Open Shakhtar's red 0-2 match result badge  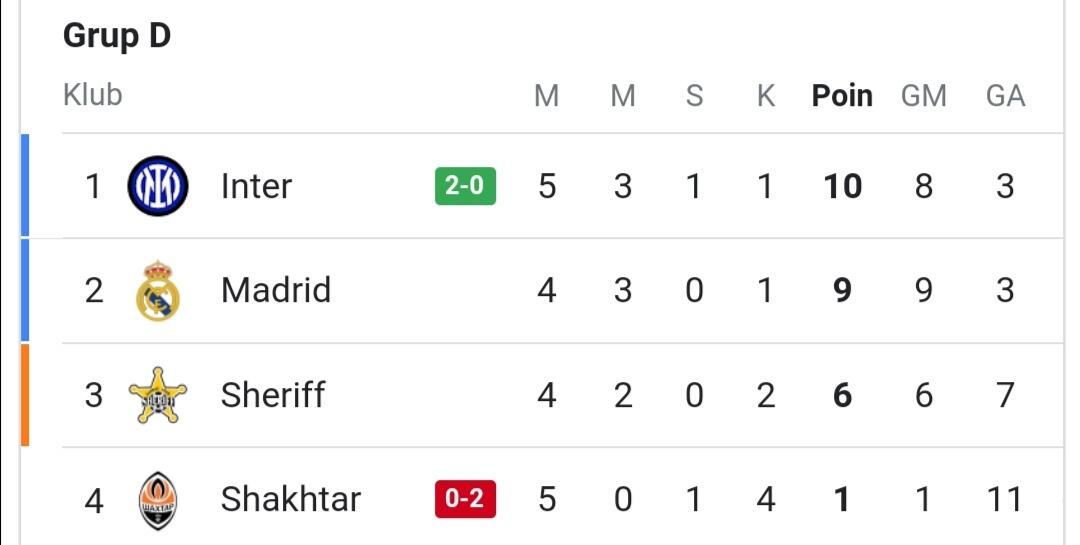click(465, 499)
